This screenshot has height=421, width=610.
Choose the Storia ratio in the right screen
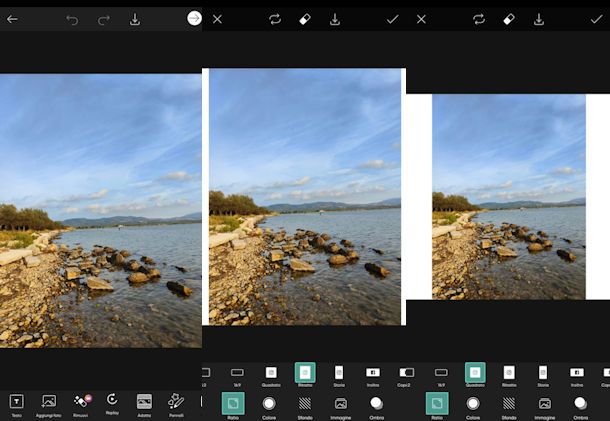[x=543, y=375]
